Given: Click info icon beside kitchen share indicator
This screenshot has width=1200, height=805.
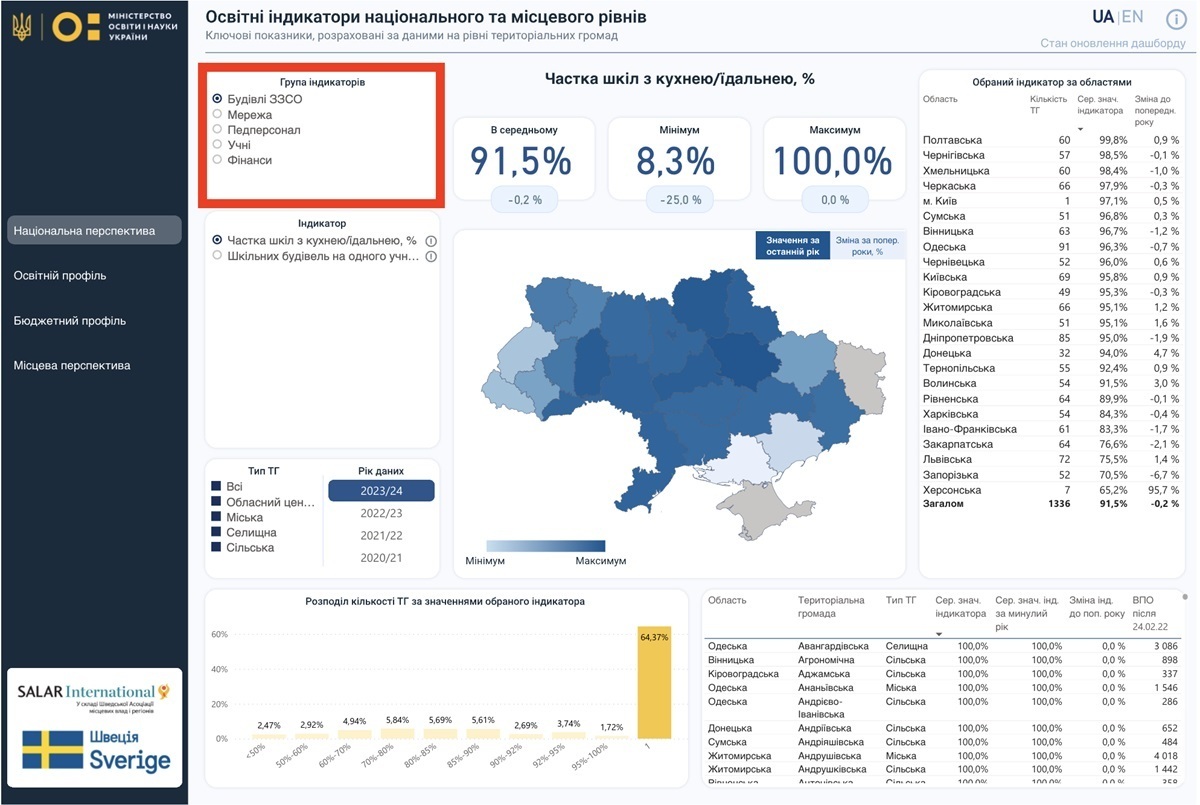Looking at the screenshot, I should click(431, 241).
